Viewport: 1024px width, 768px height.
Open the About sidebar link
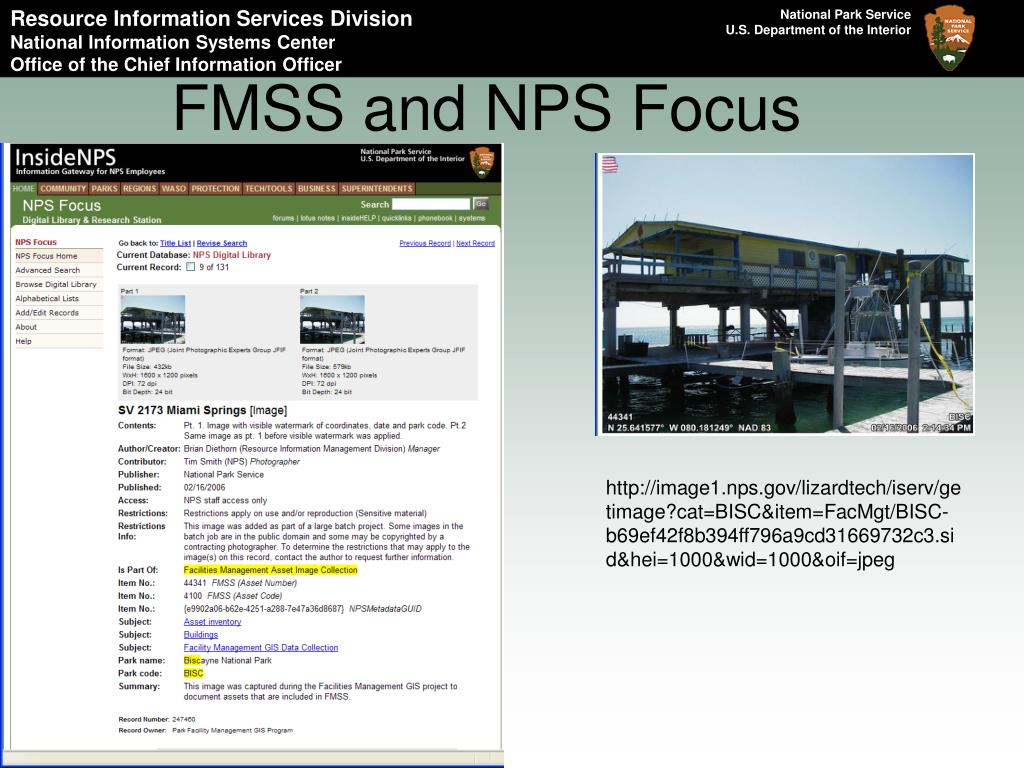26,327
